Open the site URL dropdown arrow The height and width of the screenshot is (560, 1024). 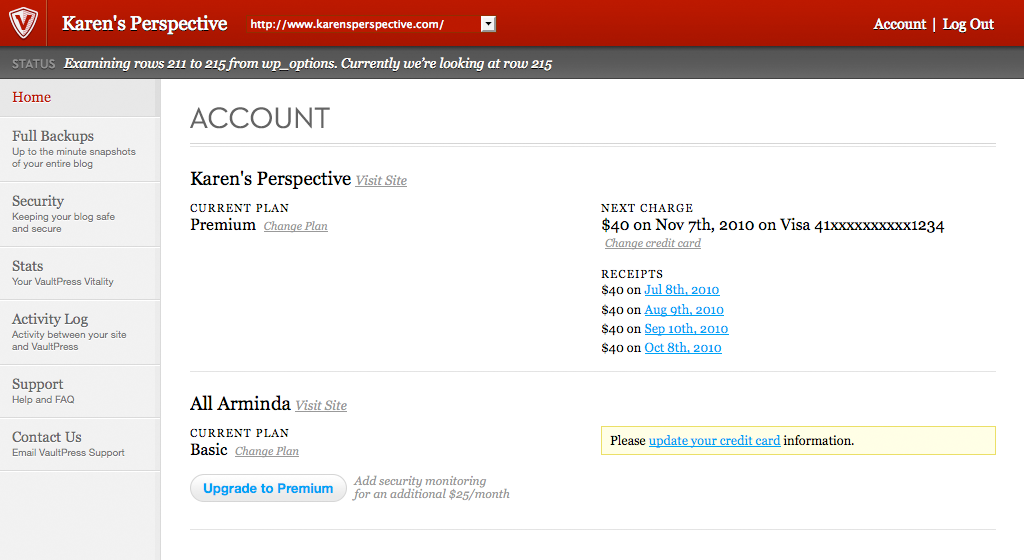[488, 24]
